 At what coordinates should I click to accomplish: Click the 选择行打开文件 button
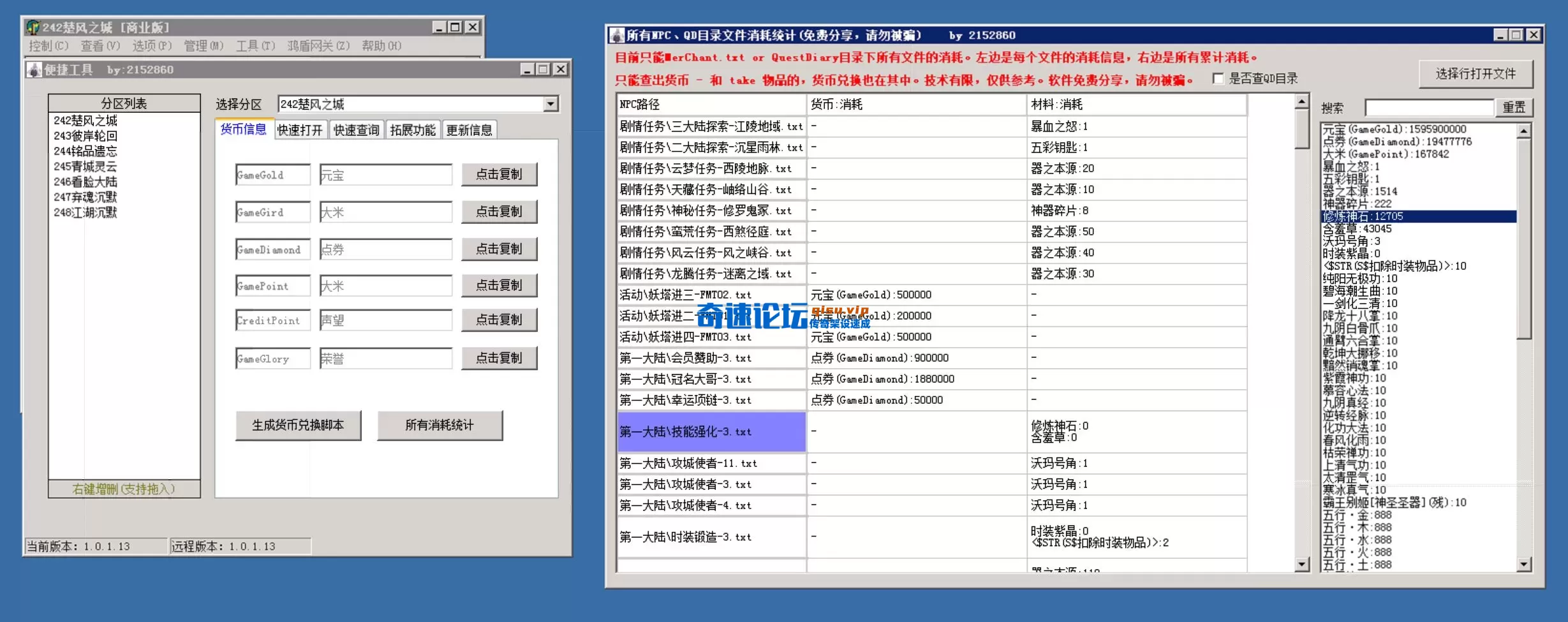pos(1476,73)
